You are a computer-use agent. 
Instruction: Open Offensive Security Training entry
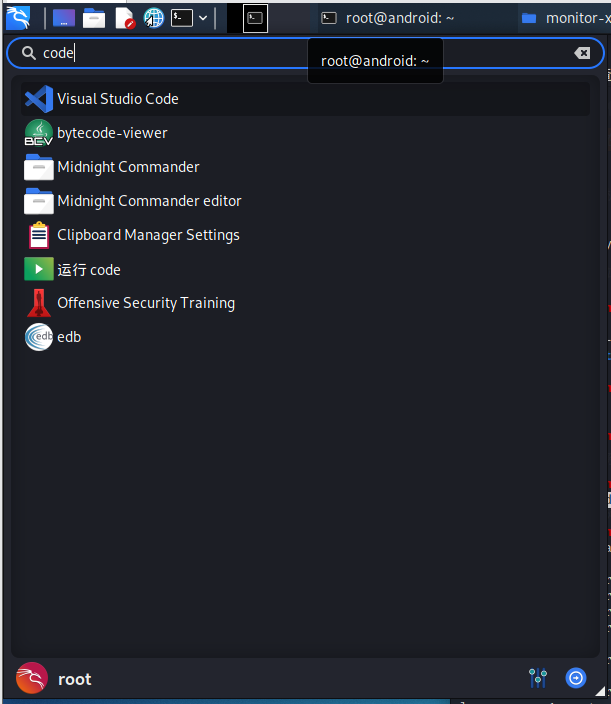pos(305,303)
